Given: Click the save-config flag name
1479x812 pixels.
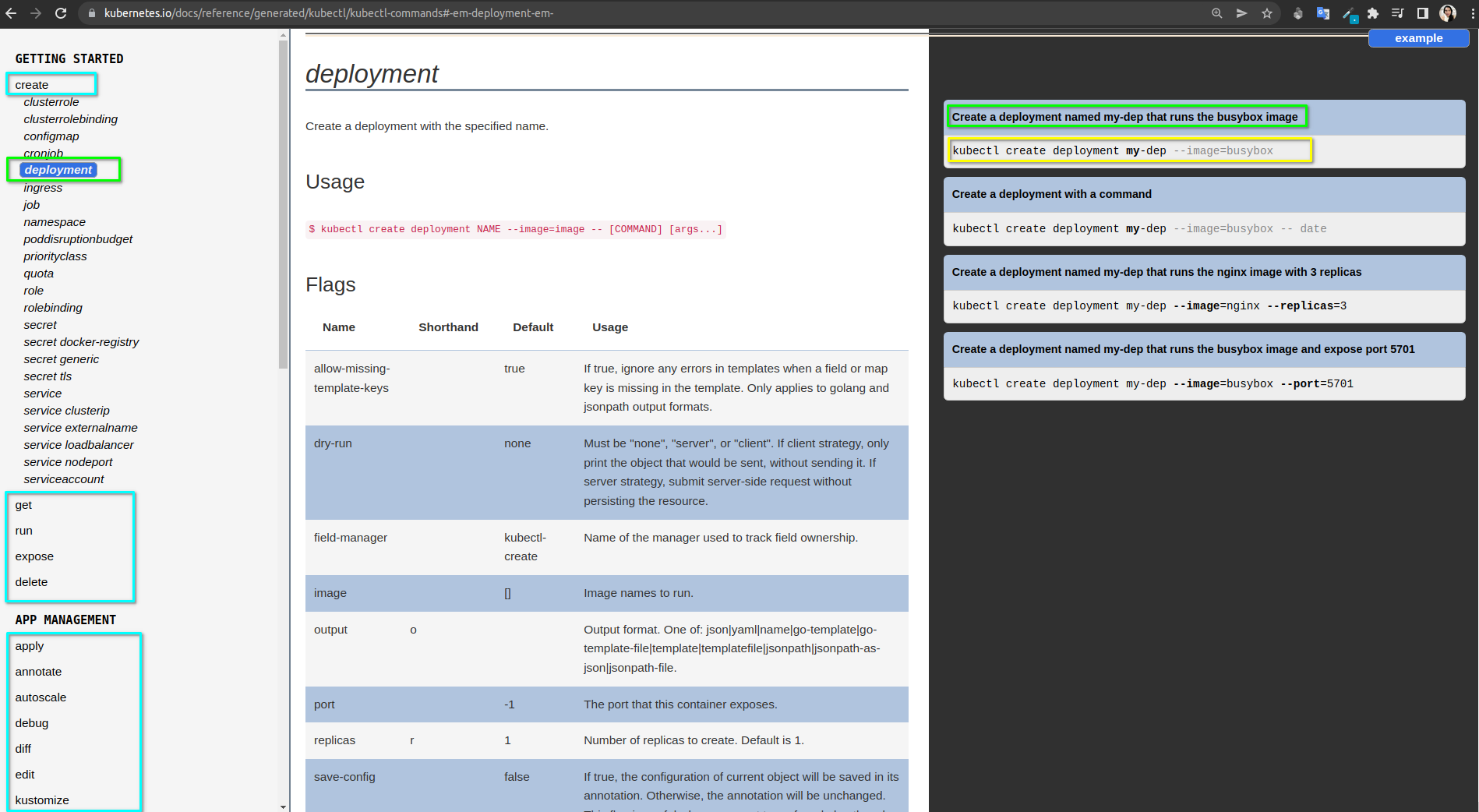Looking at the screenshot, I should (x=344, y=777).
